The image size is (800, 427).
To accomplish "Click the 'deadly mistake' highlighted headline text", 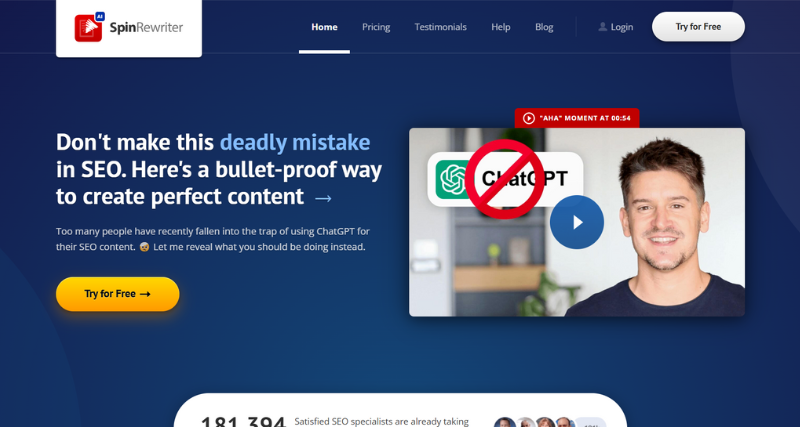I will 295,142.
